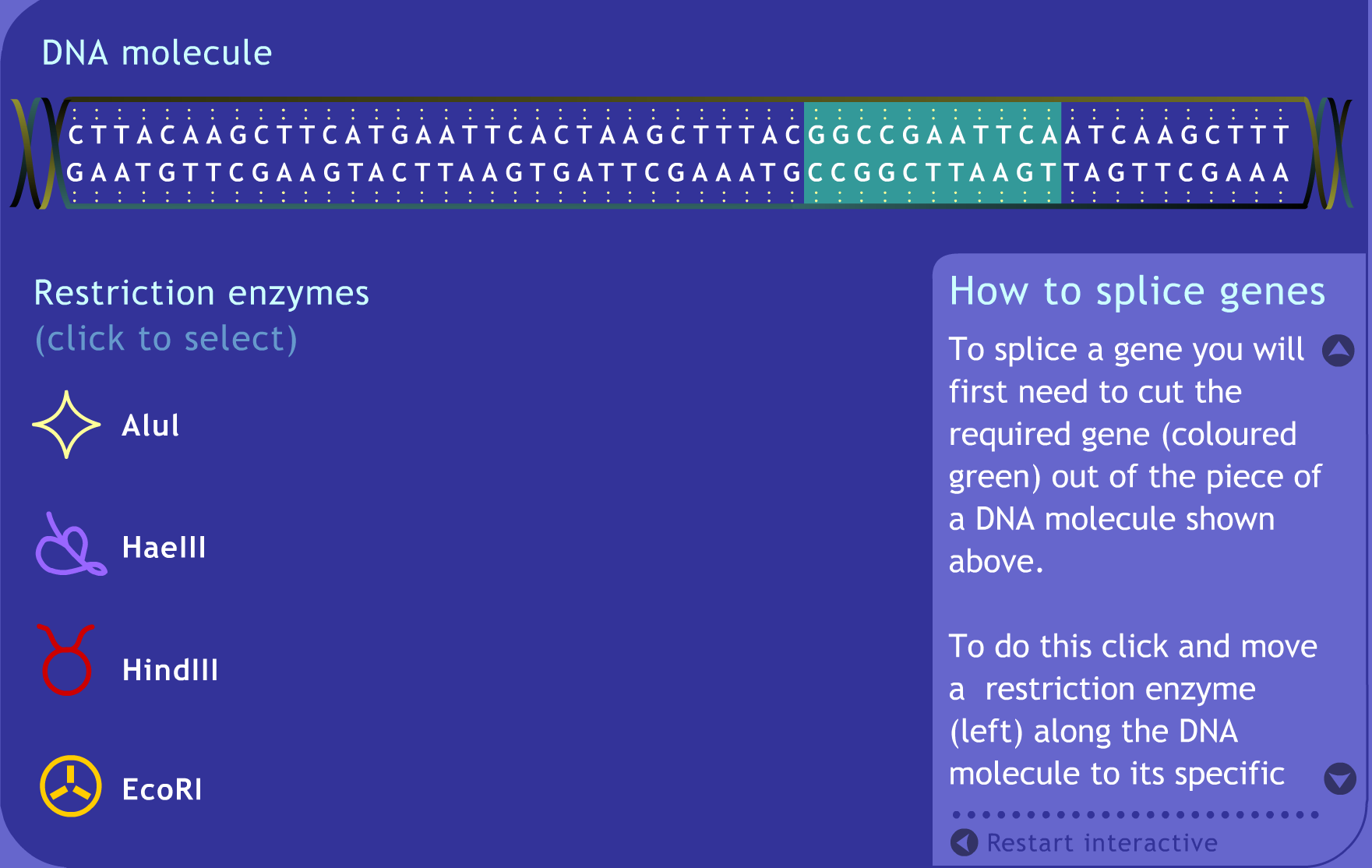Click the Restart interactive back arrow icon
The image size is (1372, 868).
pos(964,842)
